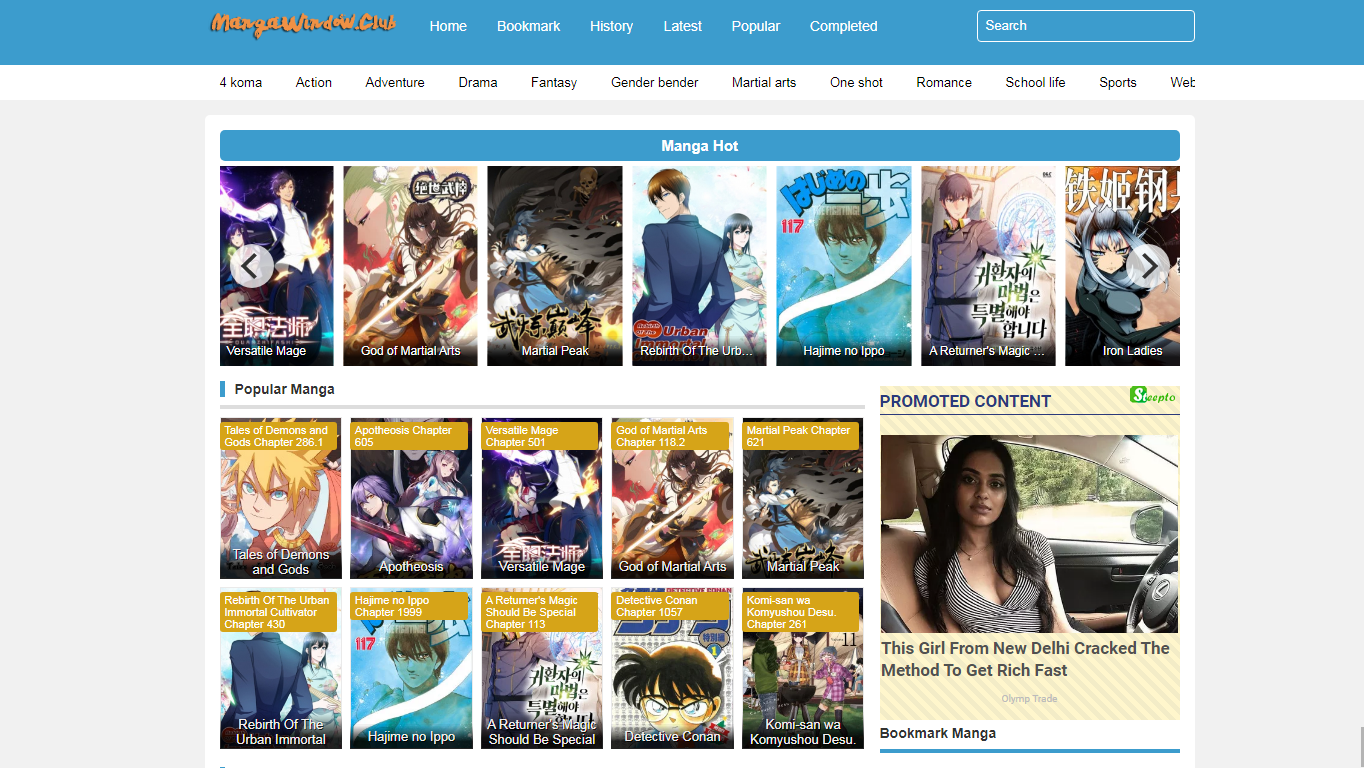Browse the One shot genre
Viewport: 1364px width, 768px height.
pyautogui.click(x=856, y=82)
